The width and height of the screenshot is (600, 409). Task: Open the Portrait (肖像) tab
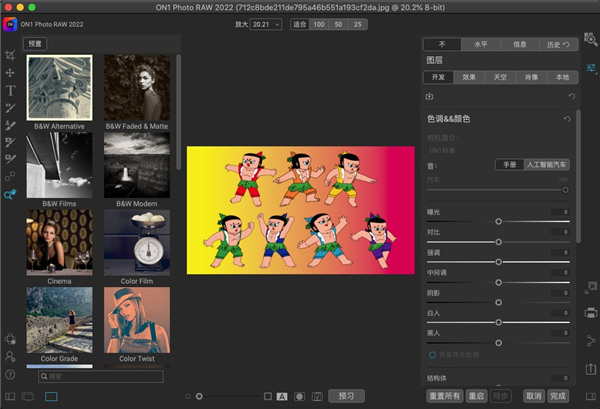(x=531, y=77)
